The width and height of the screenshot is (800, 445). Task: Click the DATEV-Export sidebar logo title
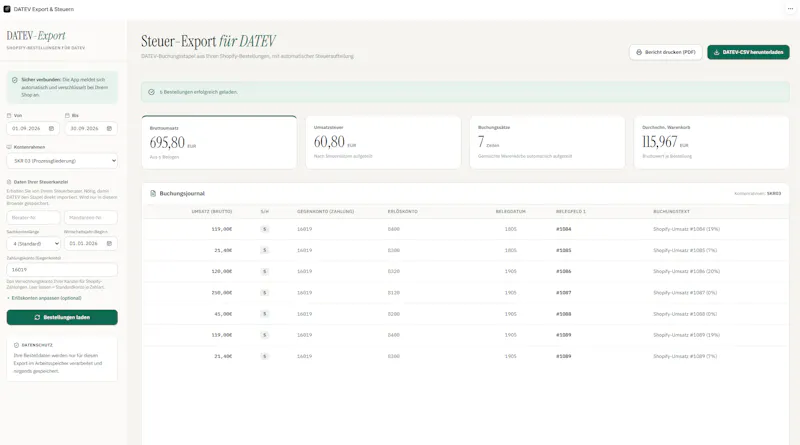tap(36, 35)
